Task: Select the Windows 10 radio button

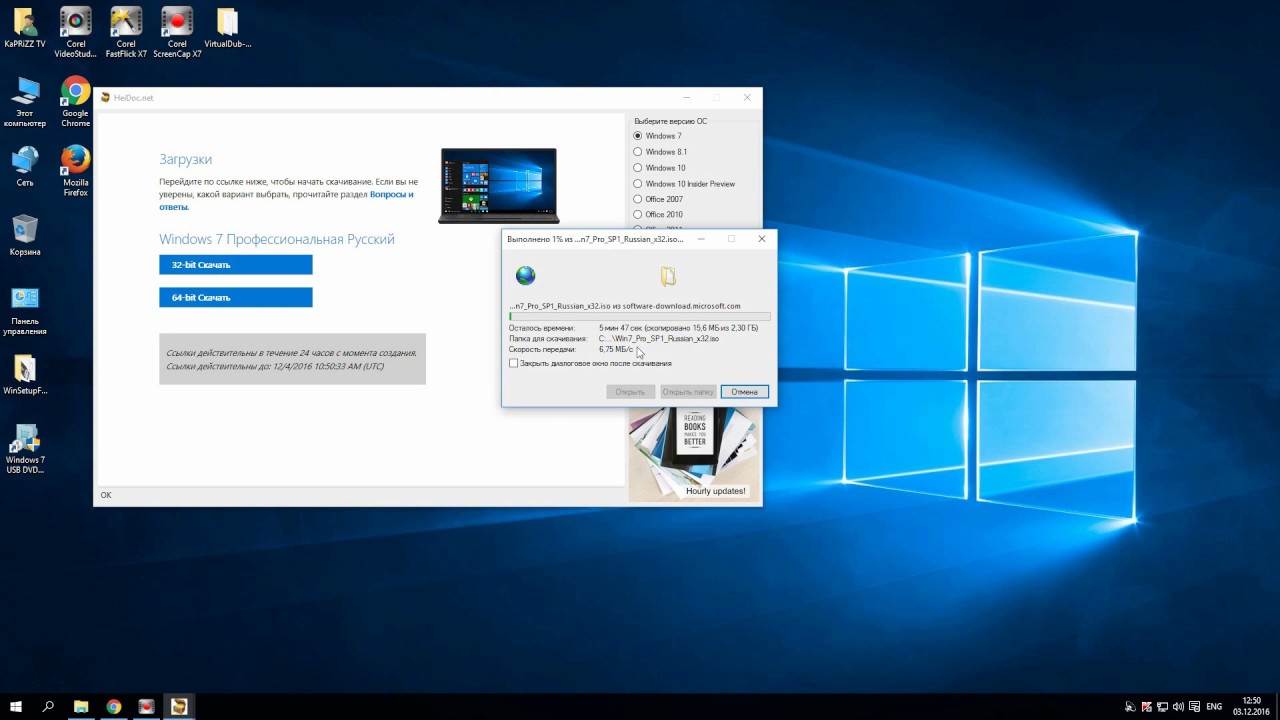Action: point(638,168)
